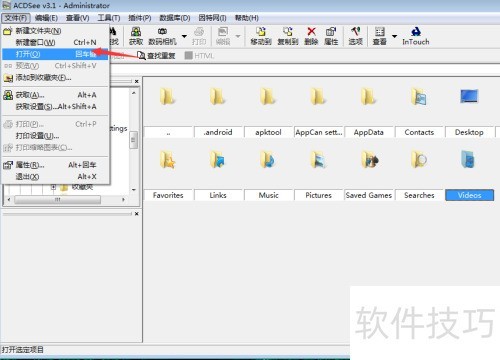Click tree horizontal scroll left arrow
This screenshot has width=500, height=360.
tap(9, 200)
